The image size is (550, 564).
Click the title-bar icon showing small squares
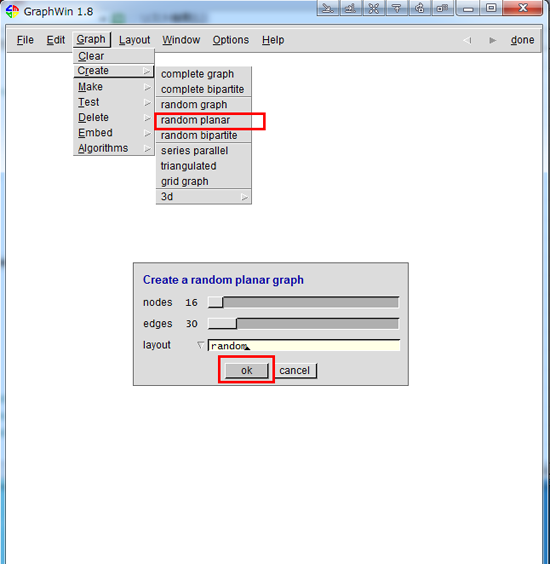[x=442, y=8]
